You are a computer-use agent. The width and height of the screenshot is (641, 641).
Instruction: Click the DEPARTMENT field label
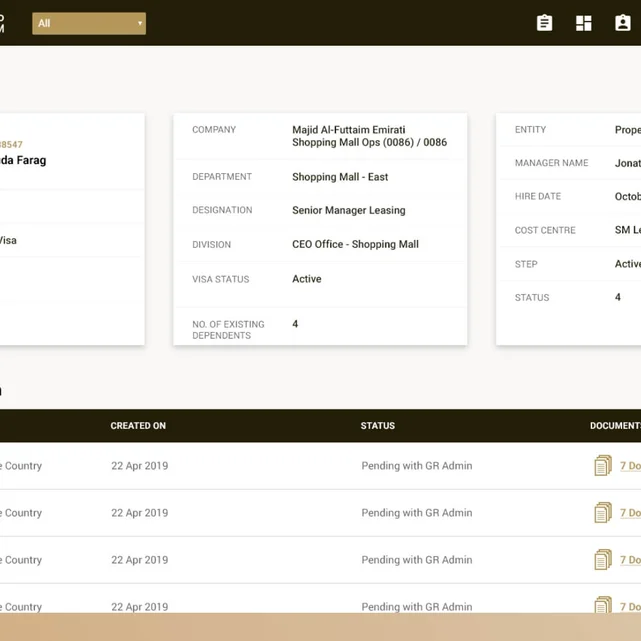(x=222, y=177)
